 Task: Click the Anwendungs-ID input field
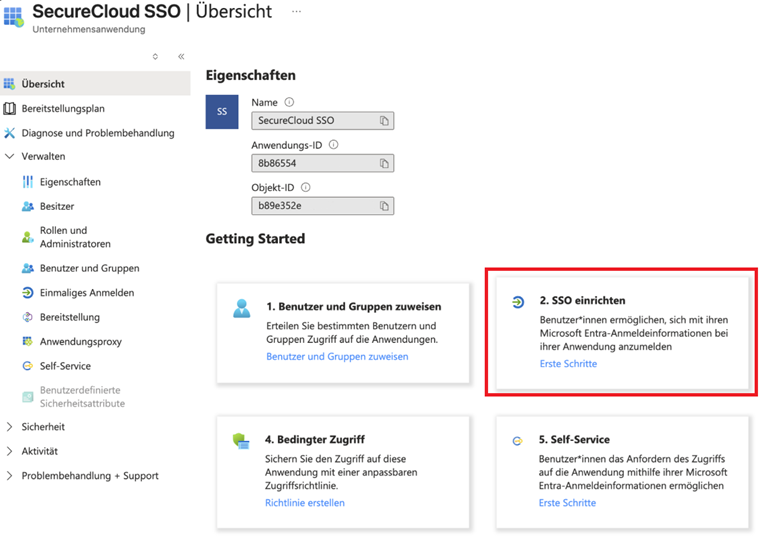[x=323, y=163]
